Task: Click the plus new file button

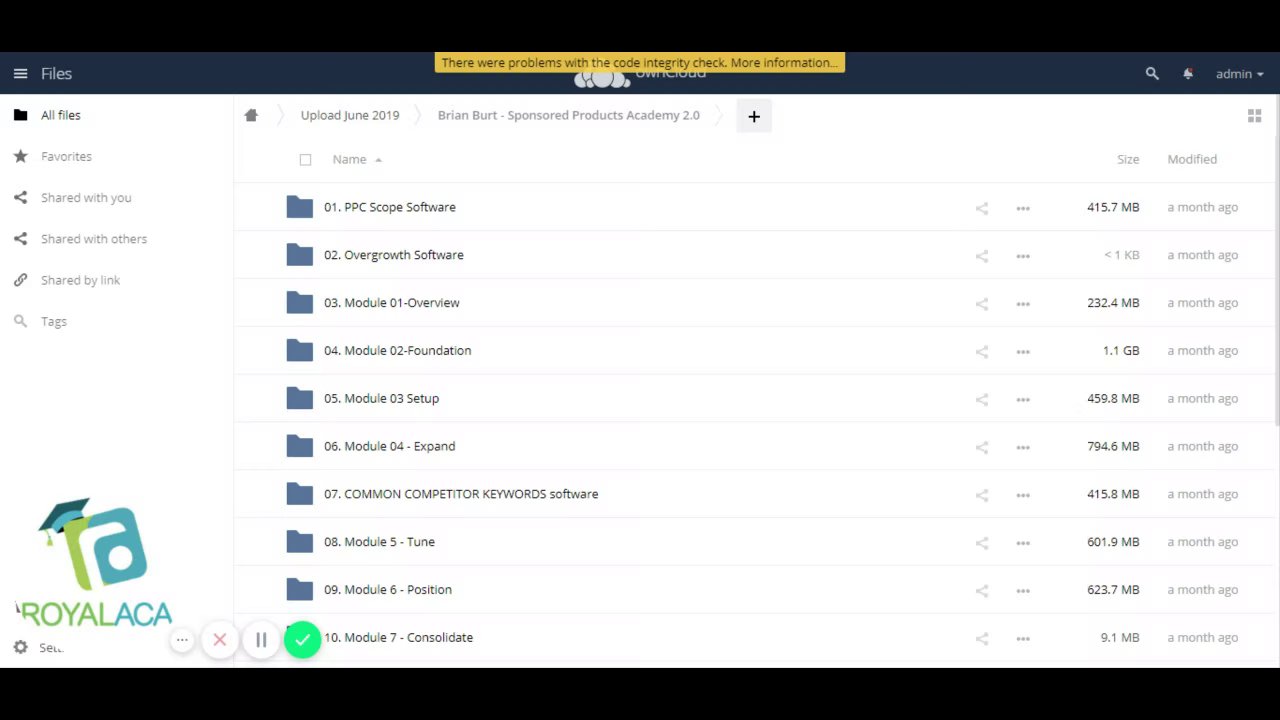Action: coord(754,116)
